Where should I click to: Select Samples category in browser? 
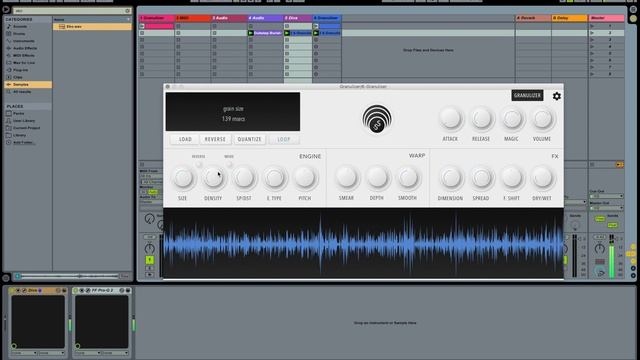(28, 84)
